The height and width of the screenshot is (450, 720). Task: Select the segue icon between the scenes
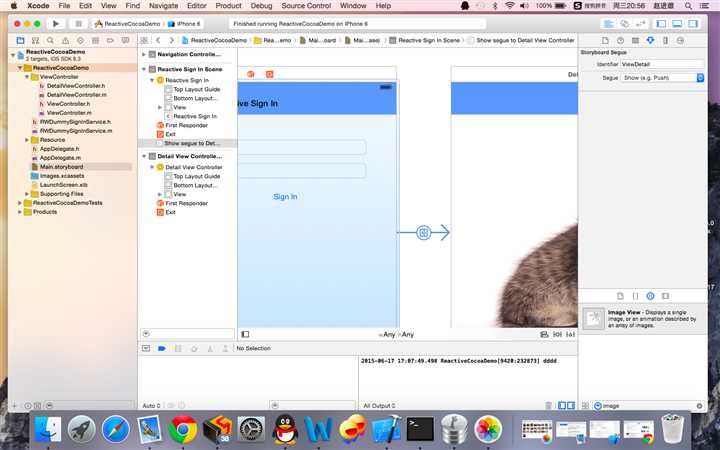[423, 232]
